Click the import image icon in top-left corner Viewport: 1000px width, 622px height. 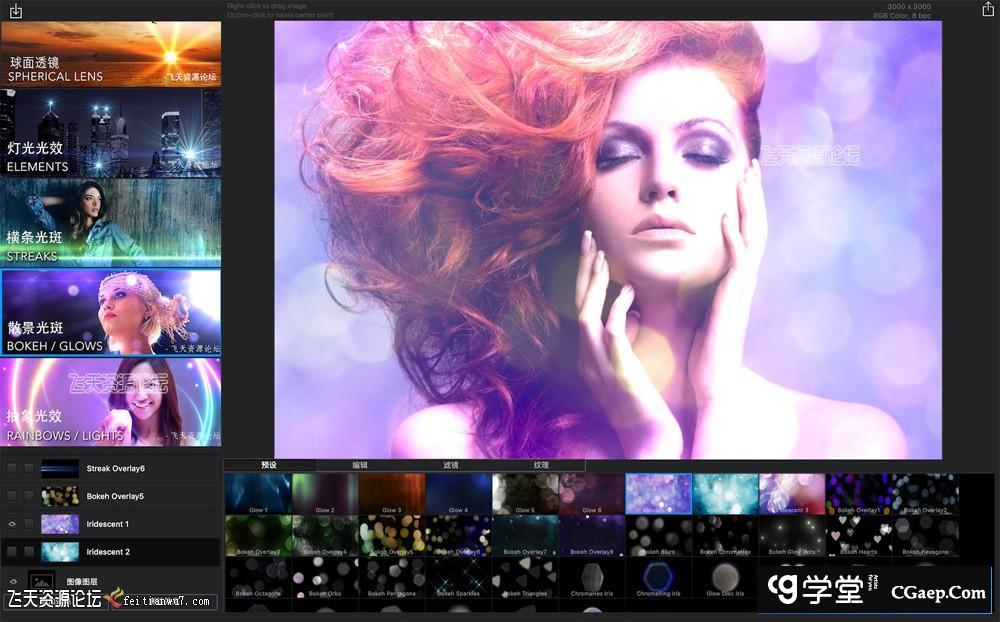tap(15, 11)
